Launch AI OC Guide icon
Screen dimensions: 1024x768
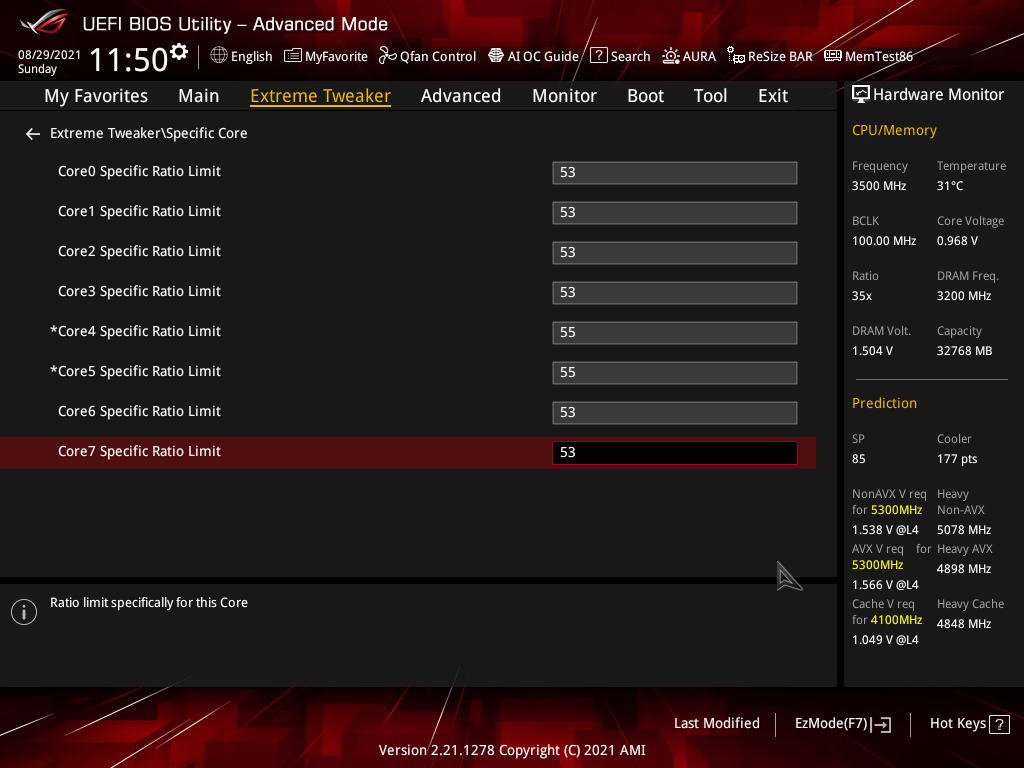496,56
